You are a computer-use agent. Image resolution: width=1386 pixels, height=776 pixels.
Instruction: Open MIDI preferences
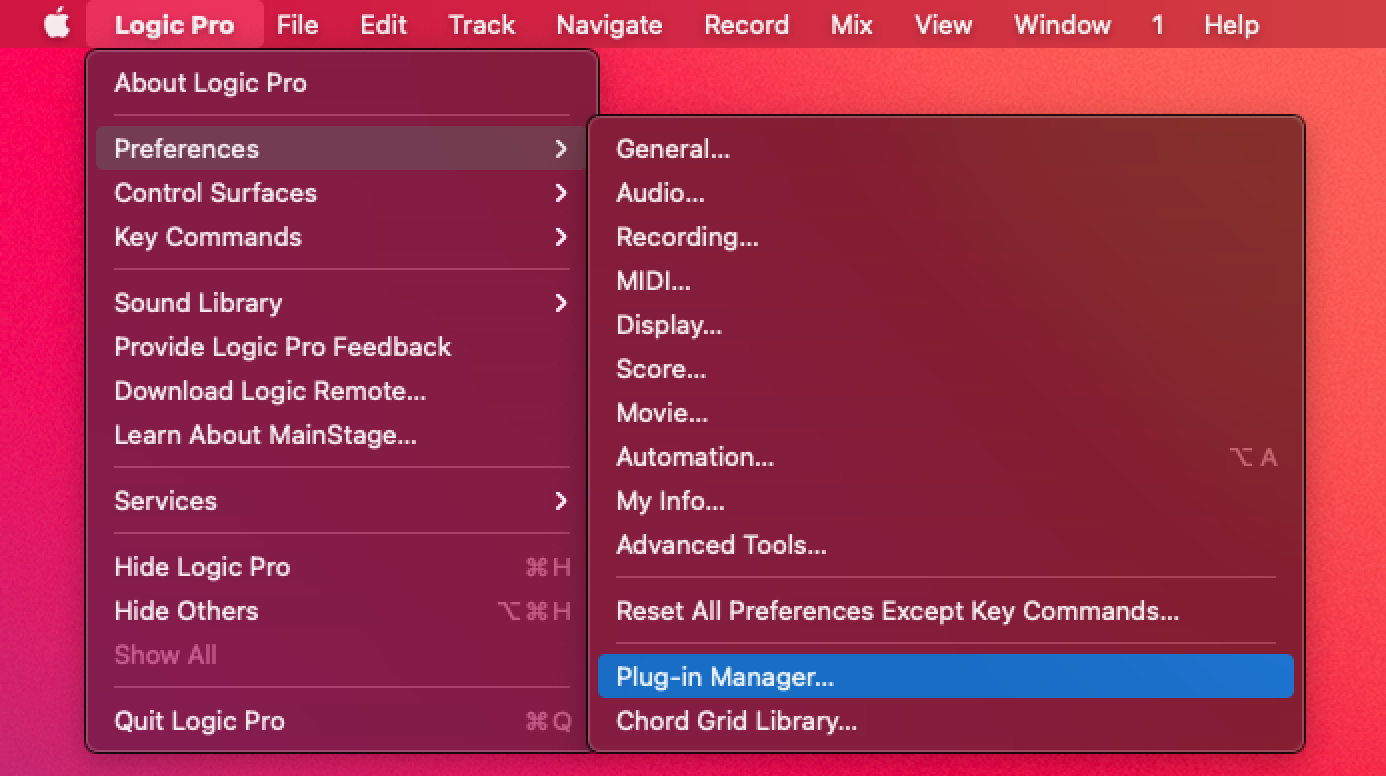(946, 281)
